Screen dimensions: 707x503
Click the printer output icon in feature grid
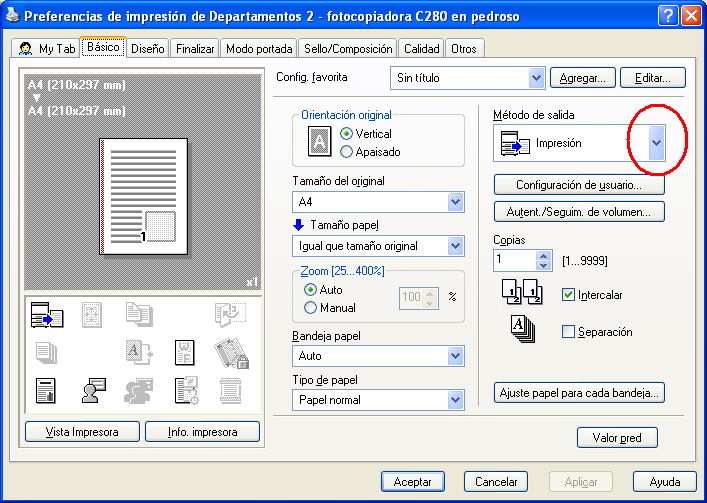(x=47, y=315)
